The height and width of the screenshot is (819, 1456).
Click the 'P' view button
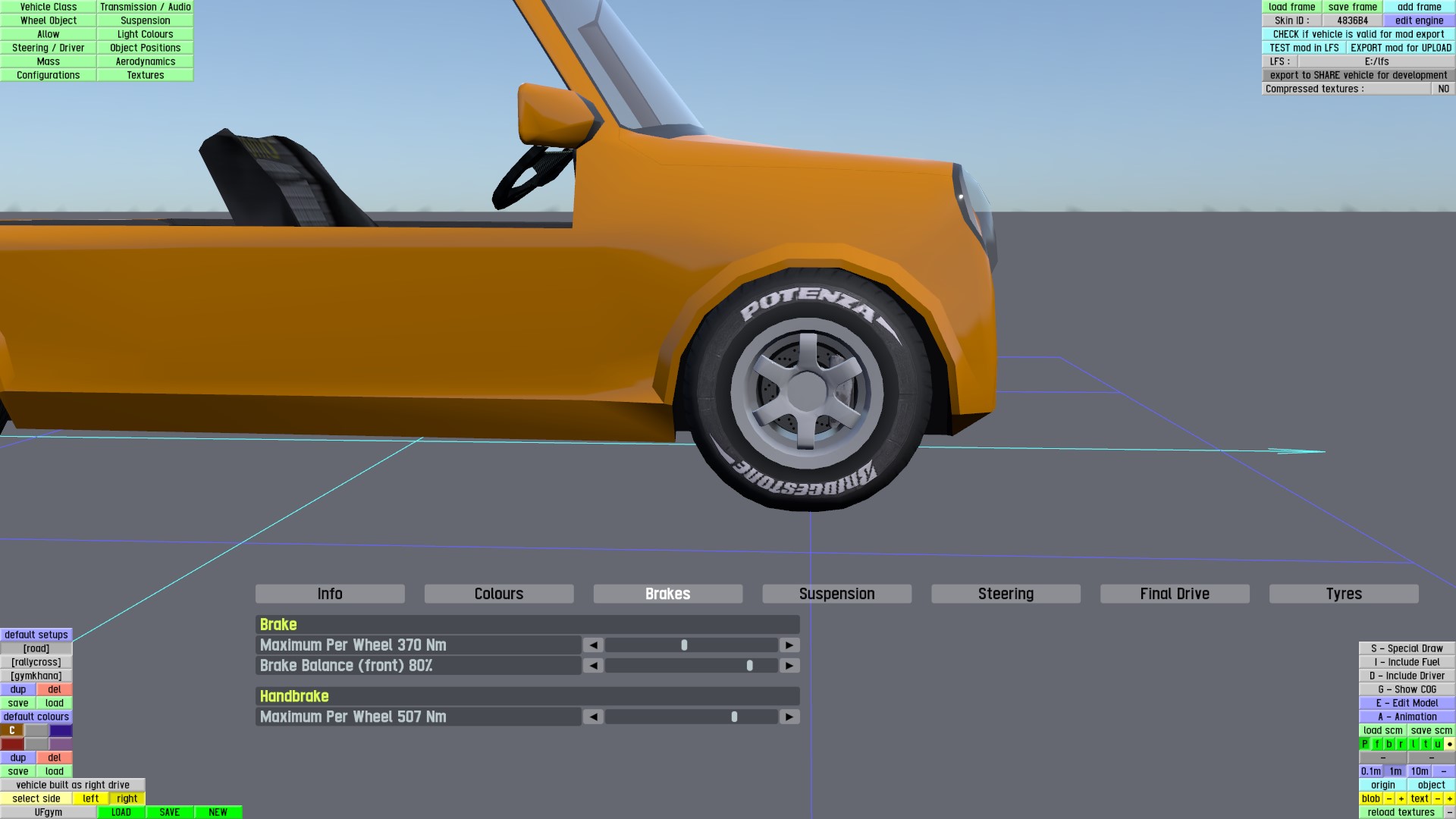point(1365,744)
